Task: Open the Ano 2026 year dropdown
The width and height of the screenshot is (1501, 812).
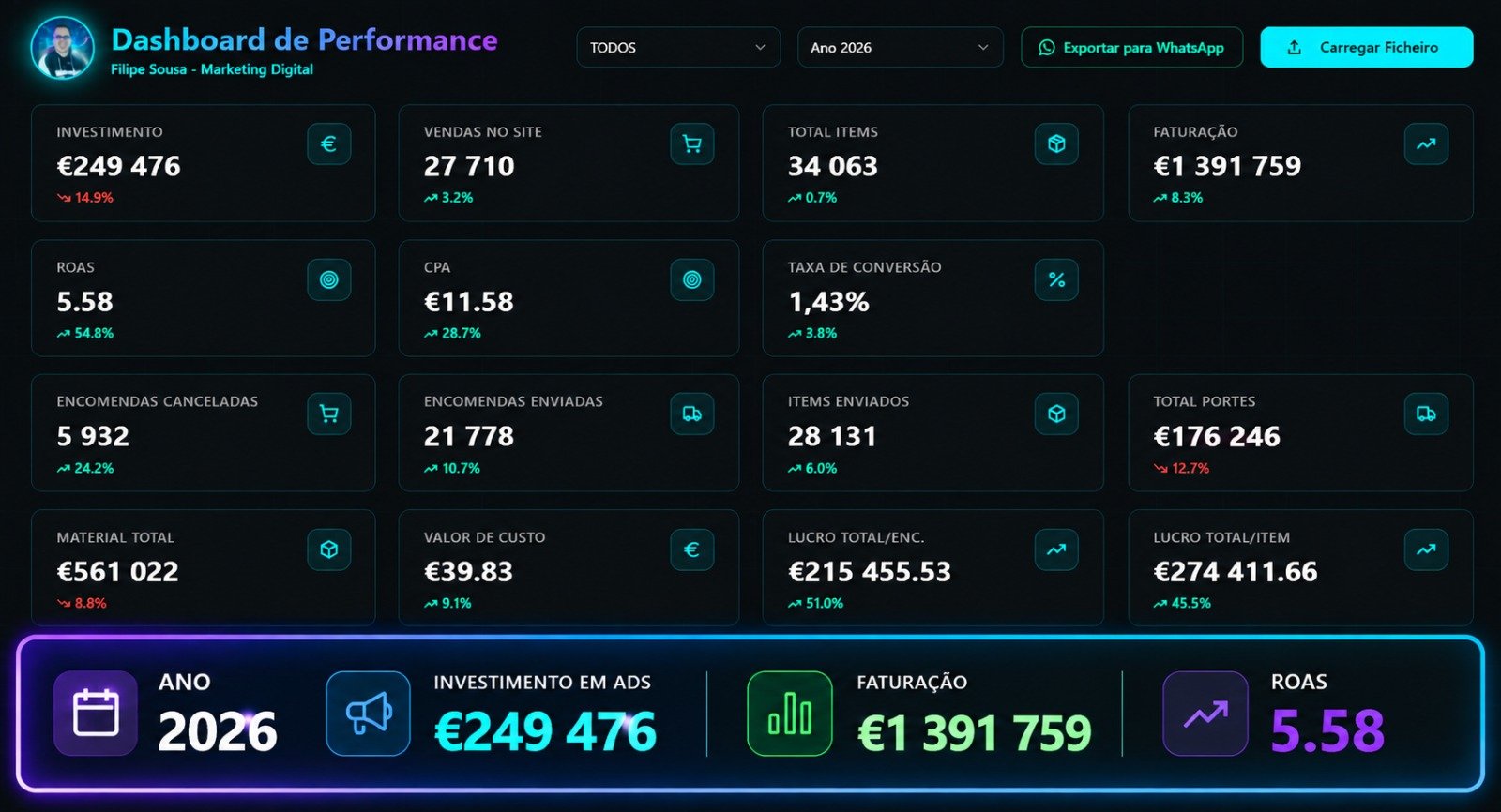Action: (901, 47)
